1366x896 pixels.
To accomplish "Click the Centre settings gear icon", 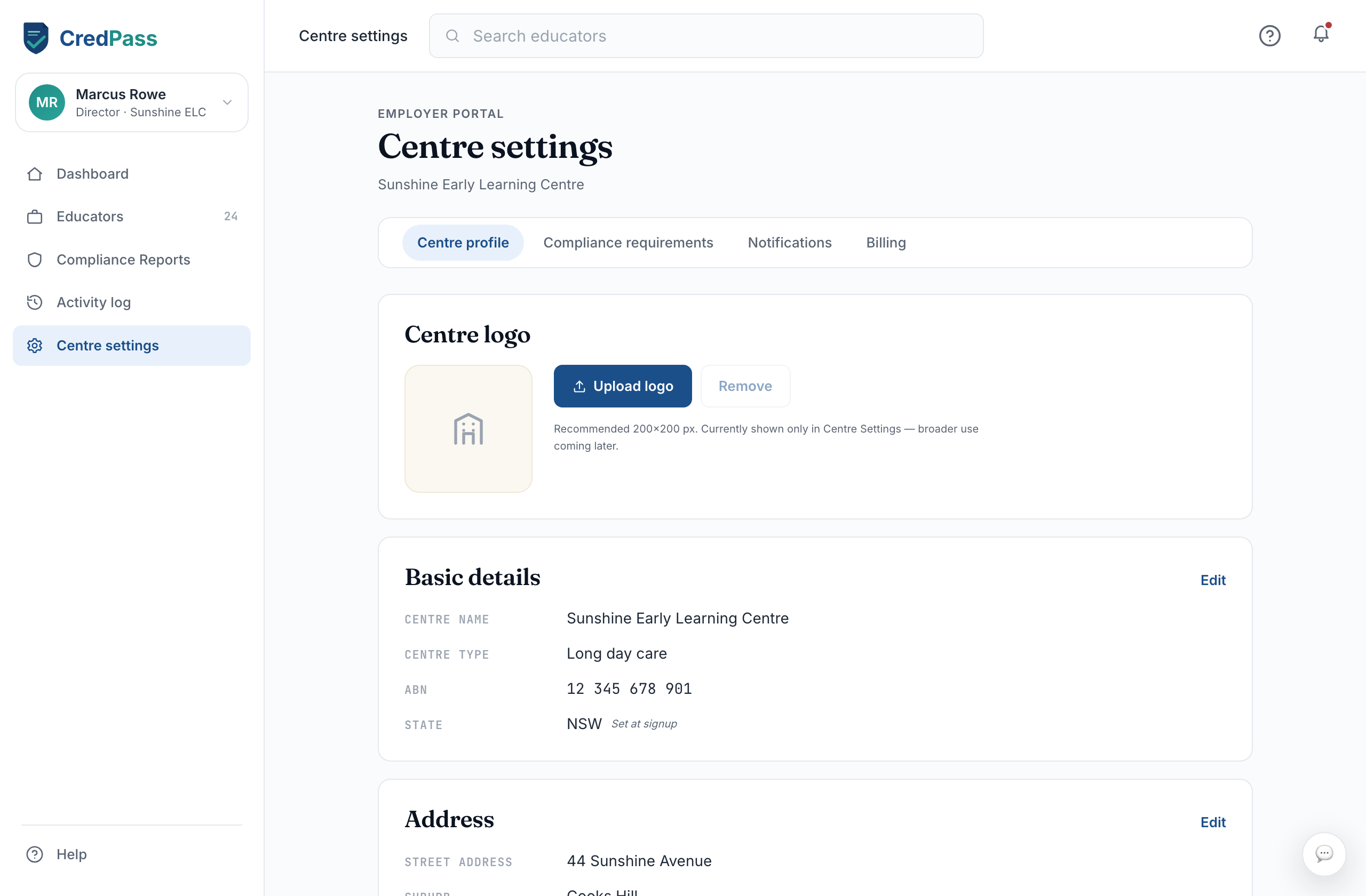I will coord(35,345).
